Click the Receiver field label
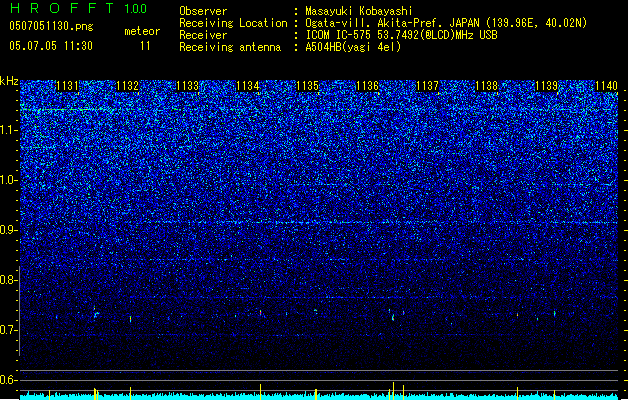 pos(203,35)
